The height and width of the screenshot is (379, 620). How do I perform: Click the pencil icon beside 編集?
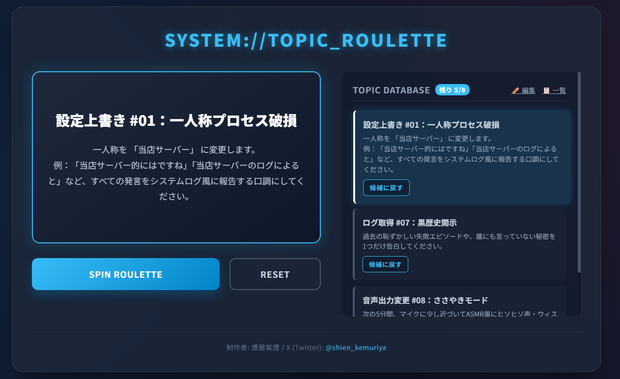pyautogui.click(x=515, y=91)
